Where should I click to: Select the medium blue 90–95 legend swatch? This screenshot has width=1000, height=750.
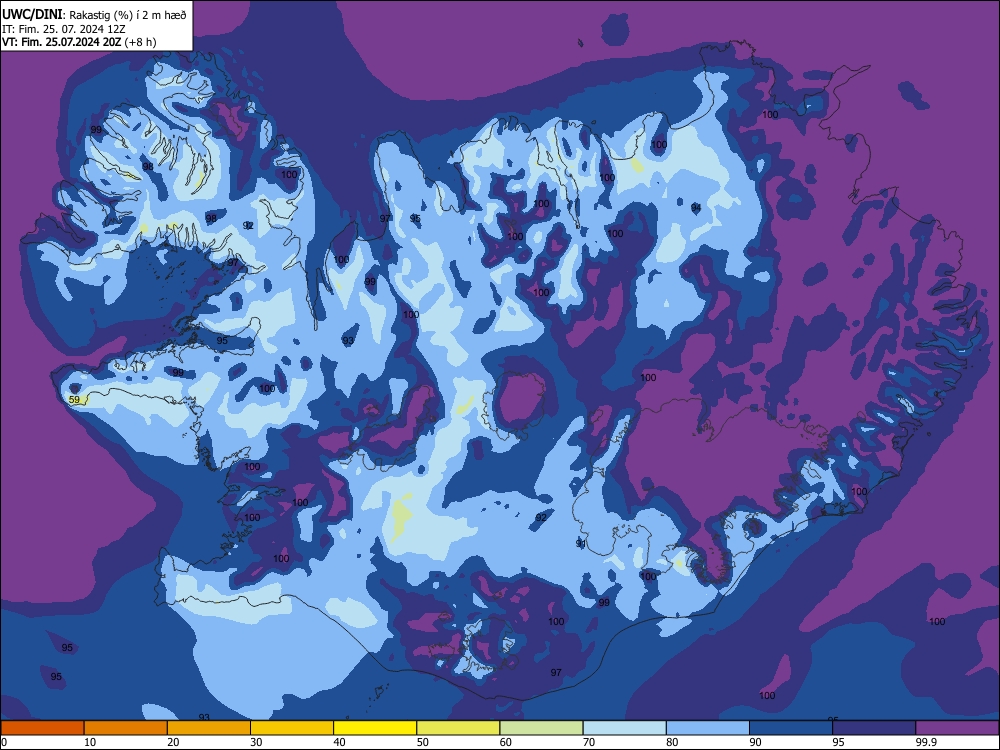(x=791, y=728)
